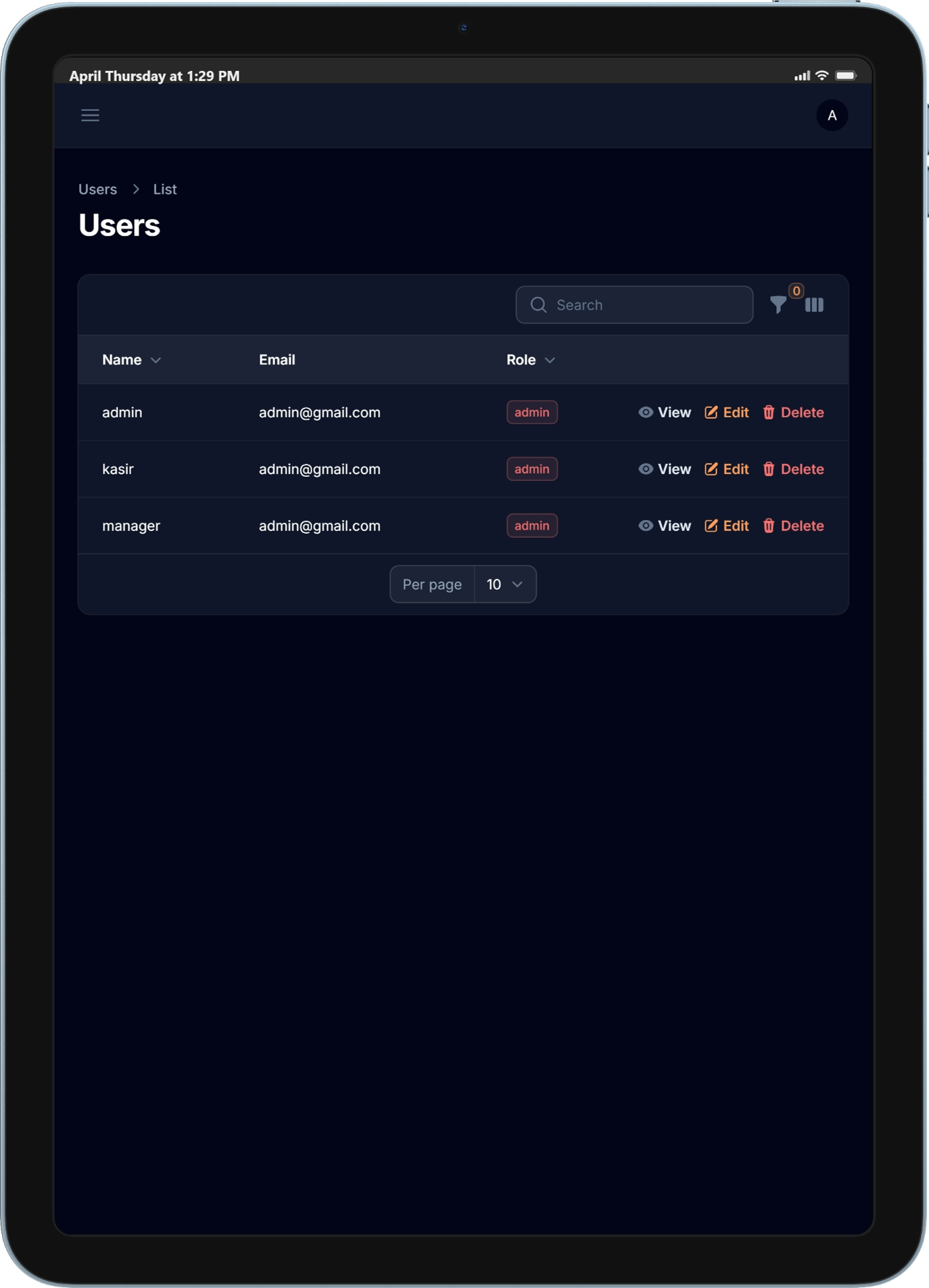
Task: Click the eye icon in admin row
Action: coord(646,412)
